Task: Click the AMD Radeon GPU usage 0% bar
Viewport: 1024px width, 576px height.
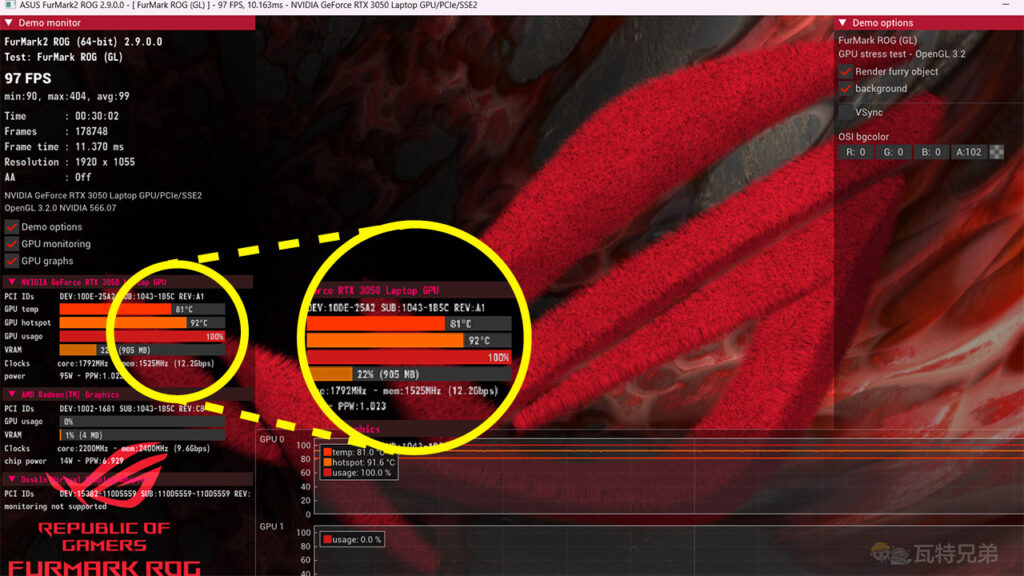Action: [142, 422]
